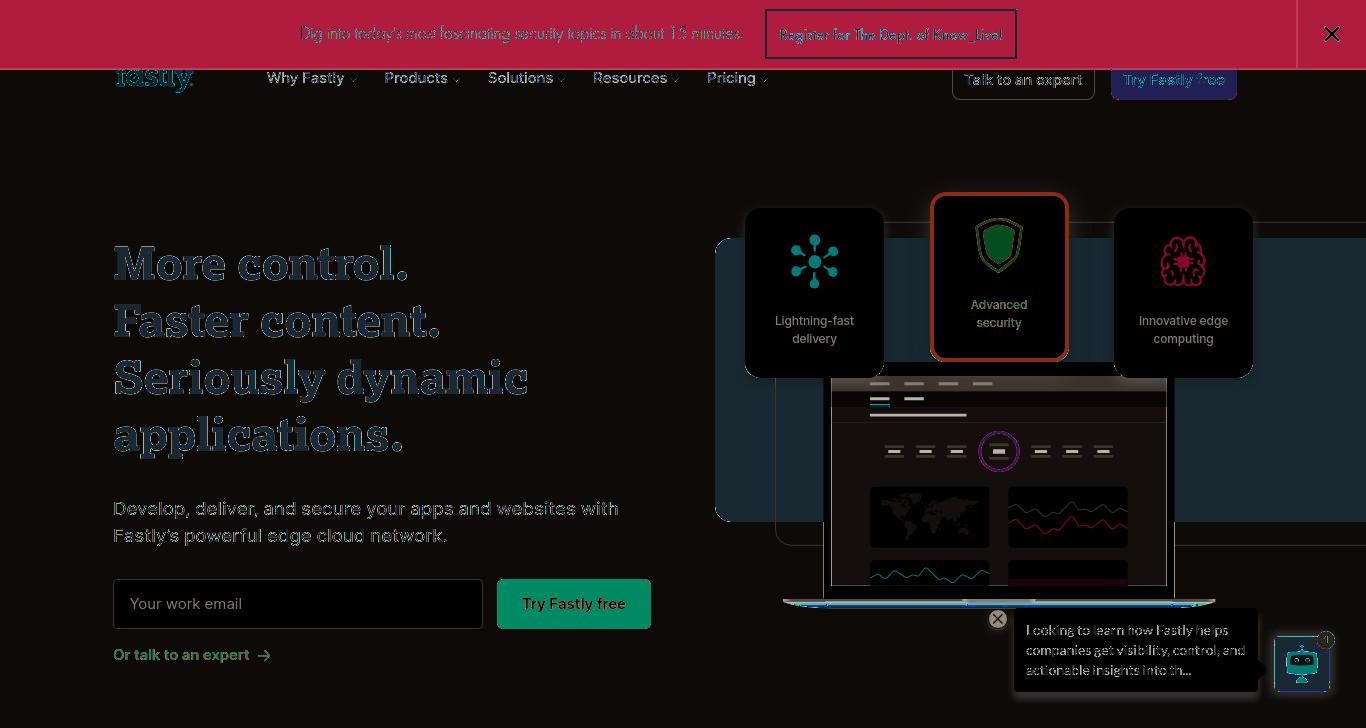Select the Lightning-fast delivery network icon
Image resolution: width=1366 pixels, height=728 pixels.
(x=814, y=262)
